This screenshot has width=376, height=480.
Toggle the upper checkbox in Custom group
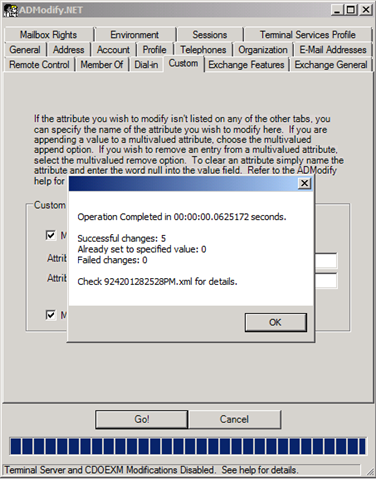50,235
